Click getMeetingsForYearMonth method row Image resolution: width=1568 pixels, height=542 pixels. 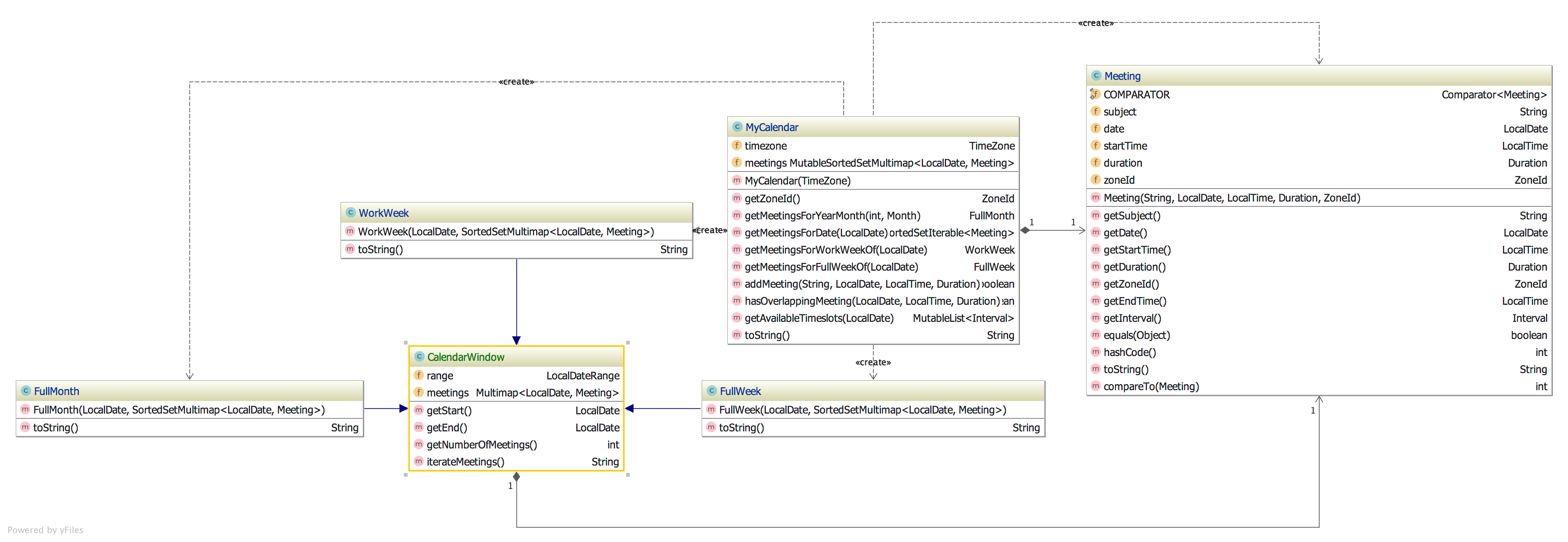(873, 215)
